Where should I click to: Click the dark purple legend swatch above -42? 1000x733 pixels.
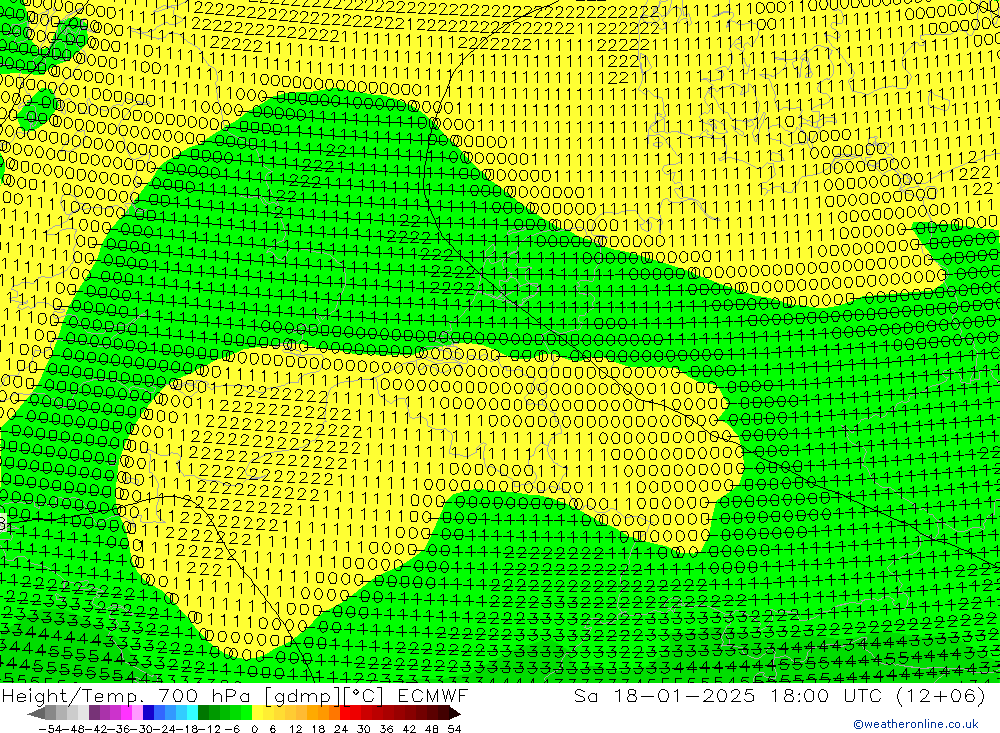(x=94, y=713)
